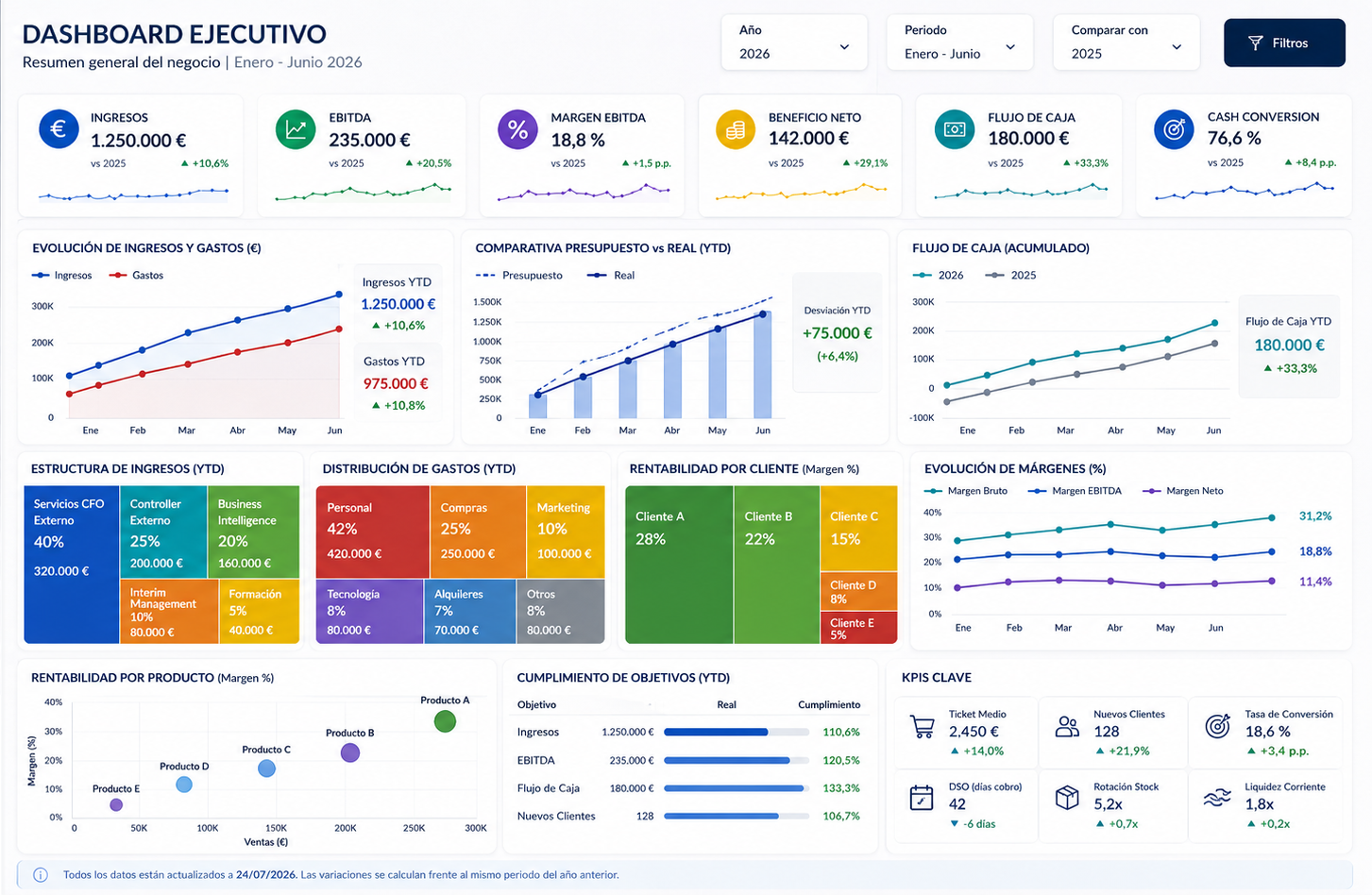The height and width of the screenshot is (895, 1372).
Task: Click the euro icon on Ingresos card
Action: coord(59,128)
